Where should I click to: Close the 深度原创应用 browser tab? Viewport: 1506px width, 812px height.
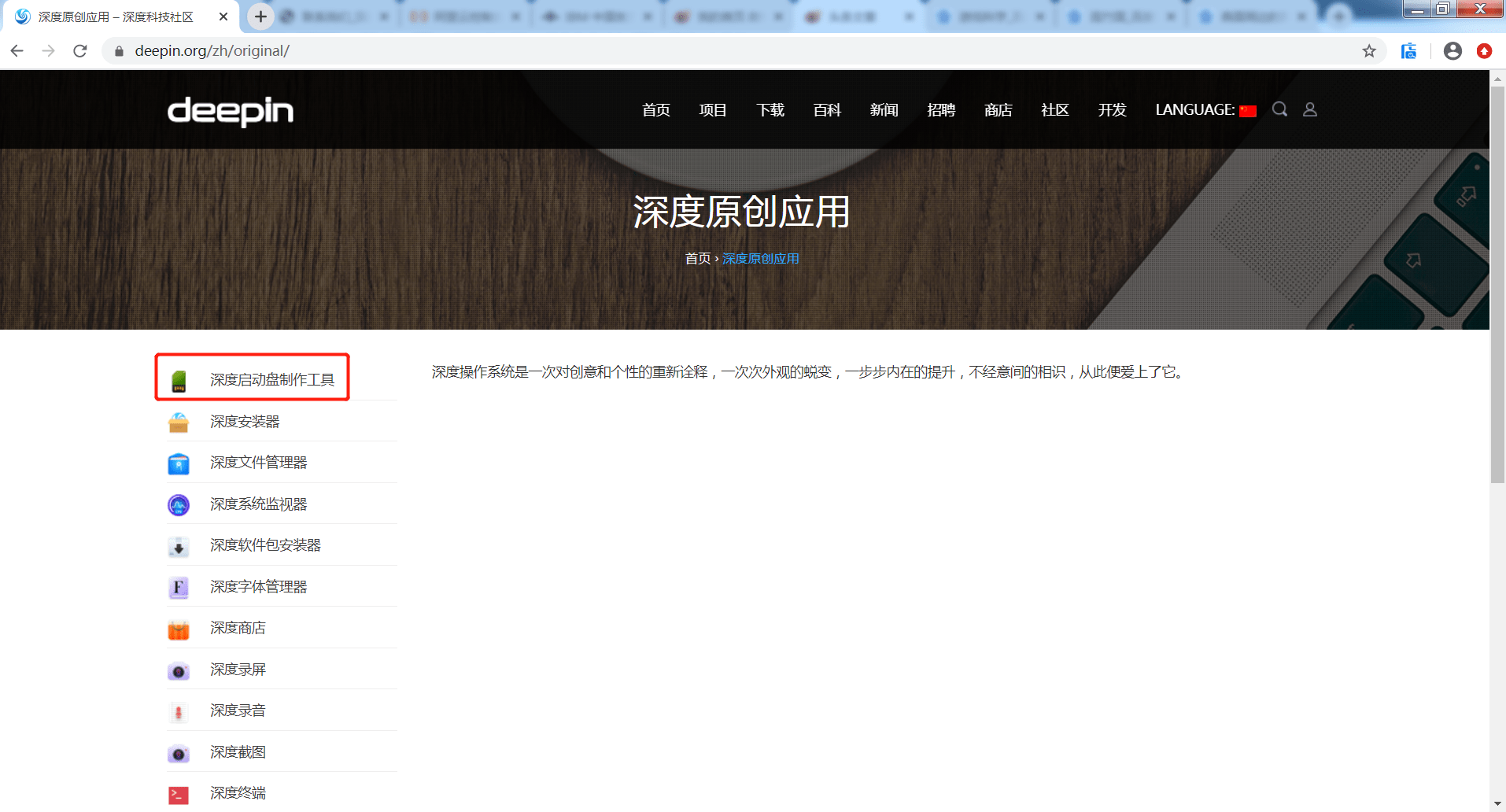click(223, 17)
